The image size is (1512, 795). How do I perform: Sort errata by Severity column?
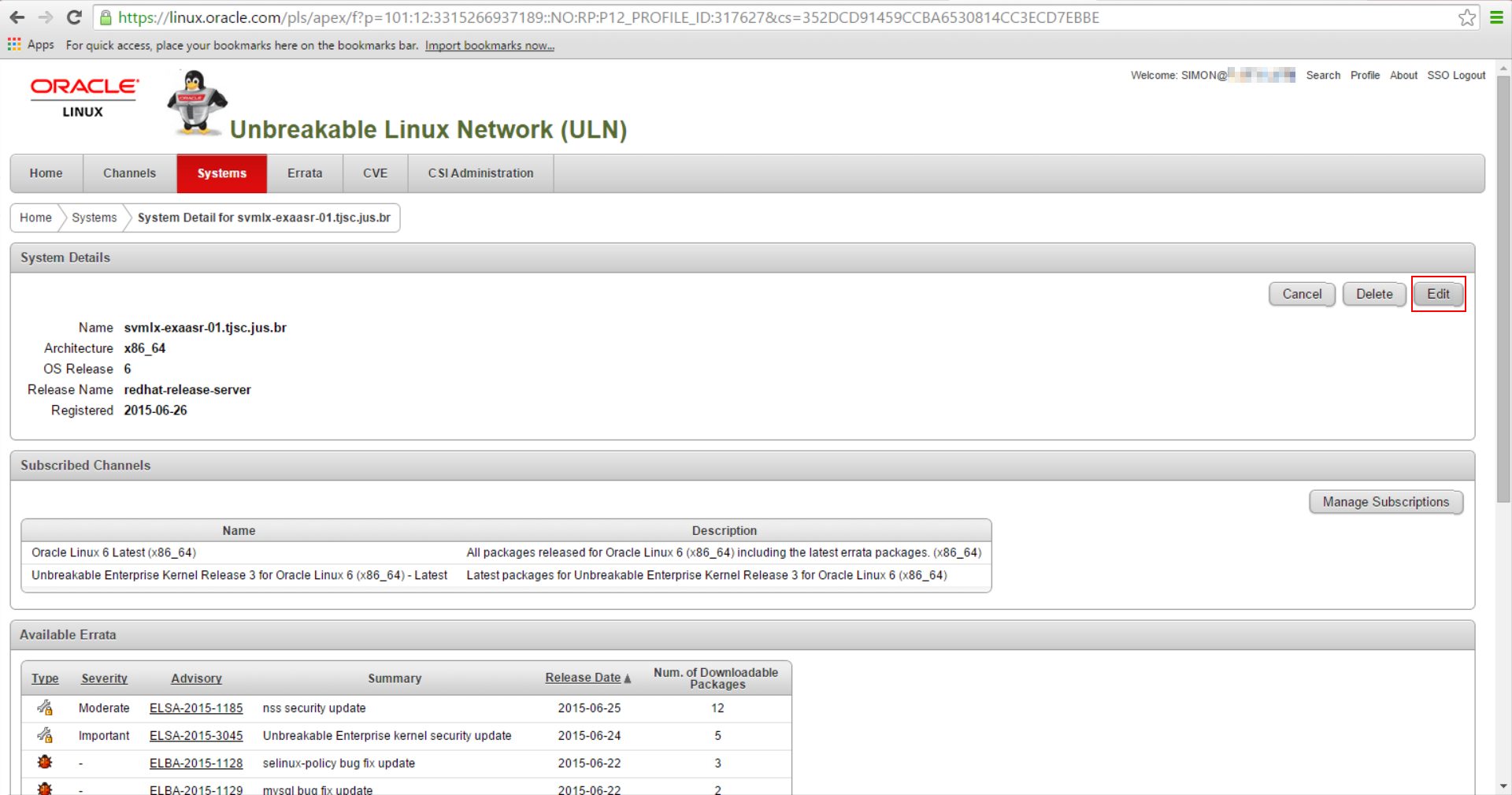(x=104, y=678)
